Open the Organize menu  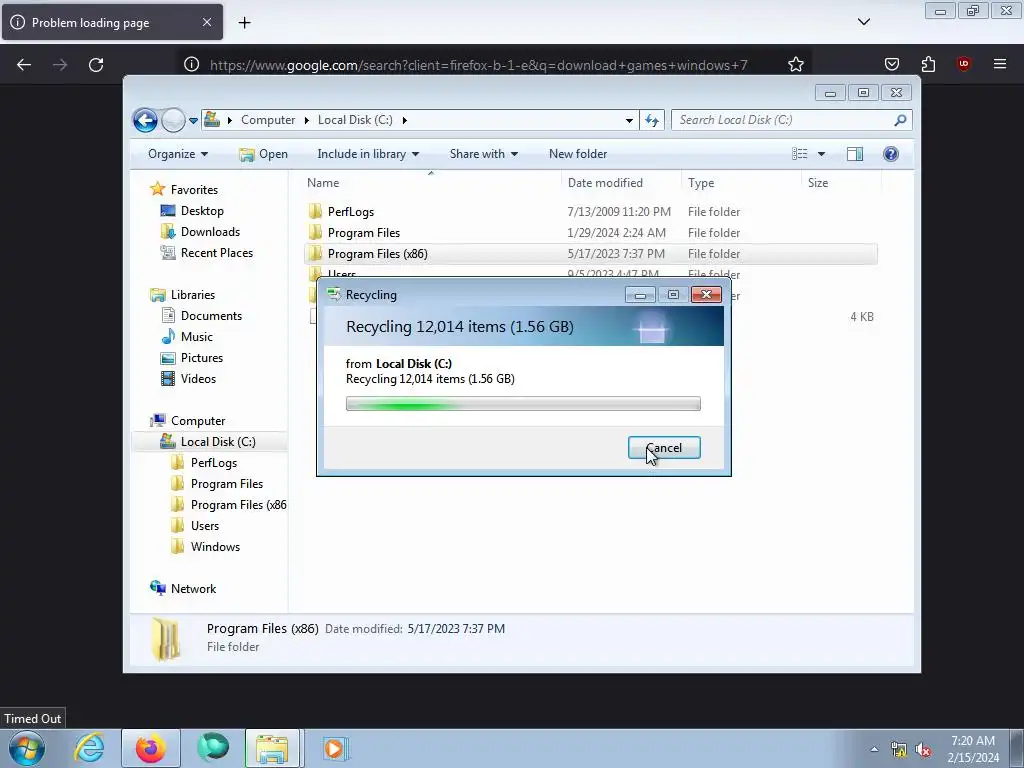click(178, 154)
